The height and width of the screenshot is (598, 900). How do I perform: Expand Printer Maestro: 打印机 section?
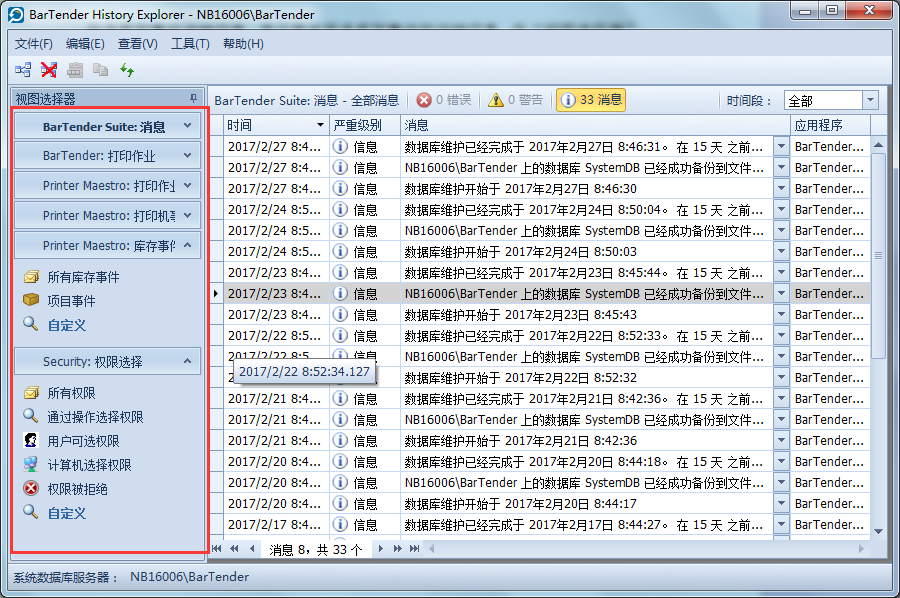[107, 215]
